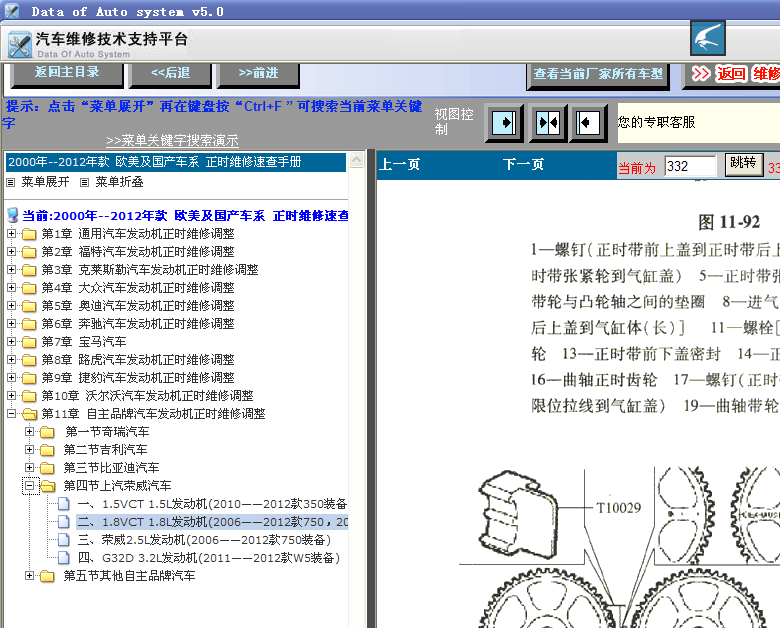Click the folder icon of 第5章 奥迪汽车
Image resolution: width=780 pixels, height=628 pixels.
click(x=29, y=306)
